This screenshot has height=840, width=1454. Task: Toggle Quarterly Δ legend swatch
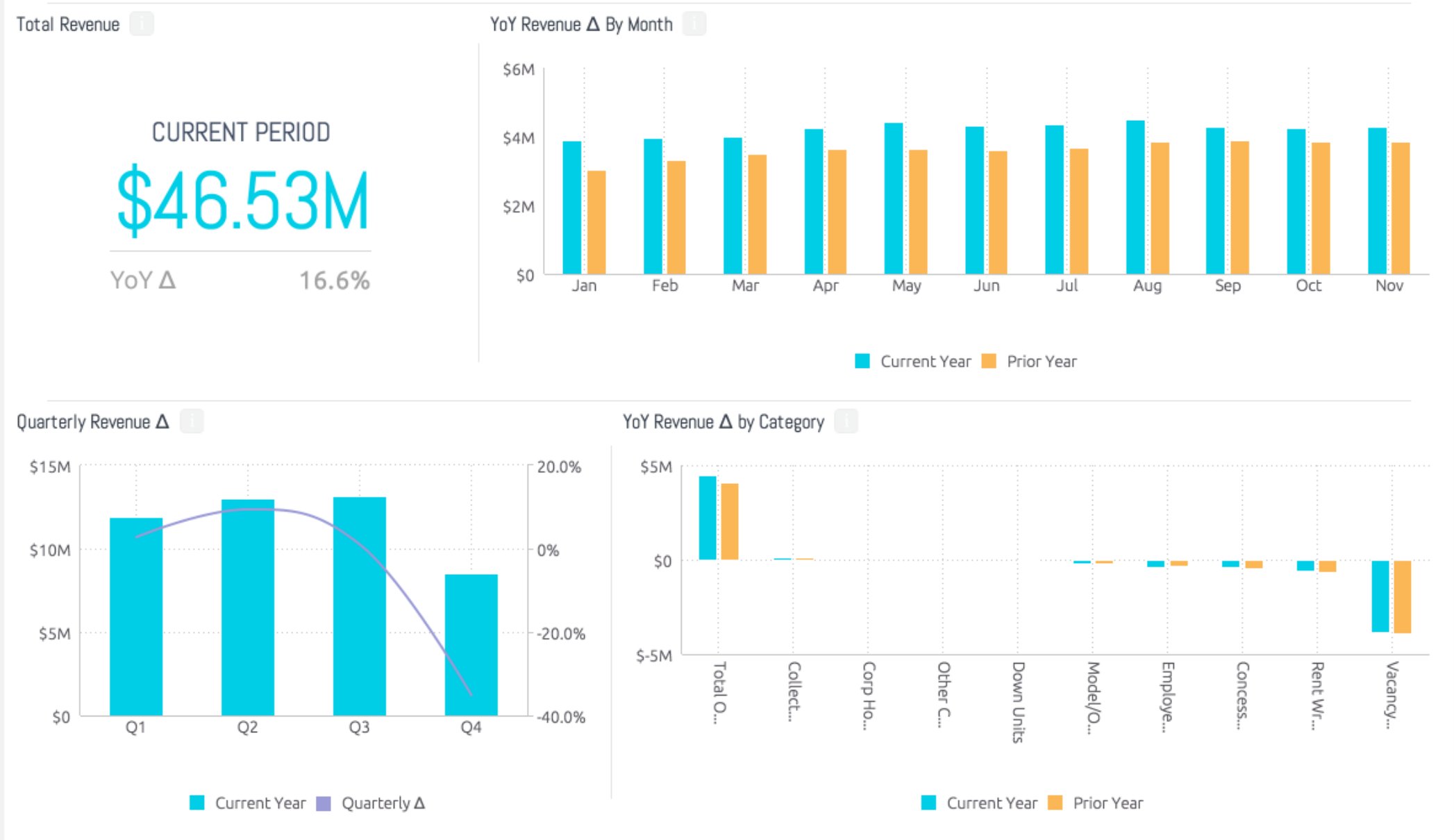point(324,803)
